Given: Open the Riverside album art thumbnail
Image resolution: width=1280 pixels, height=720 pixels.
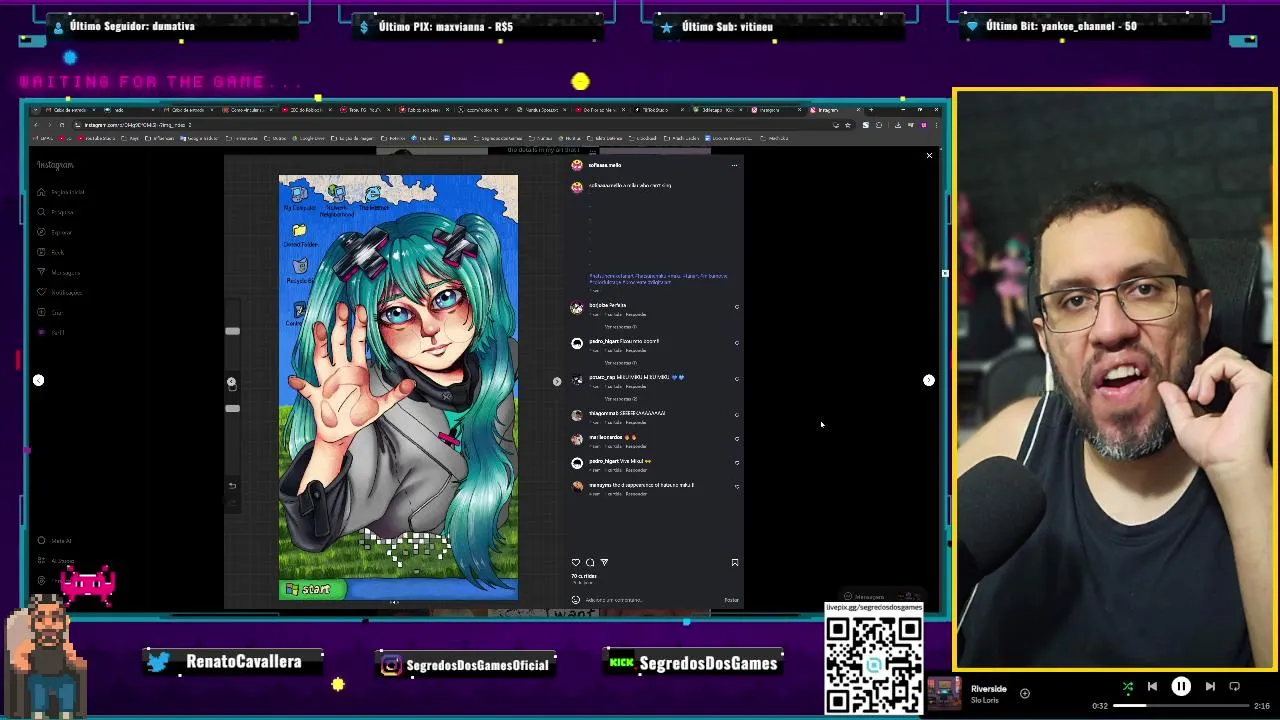Looking at the screenshot, I should click(945, 693).
